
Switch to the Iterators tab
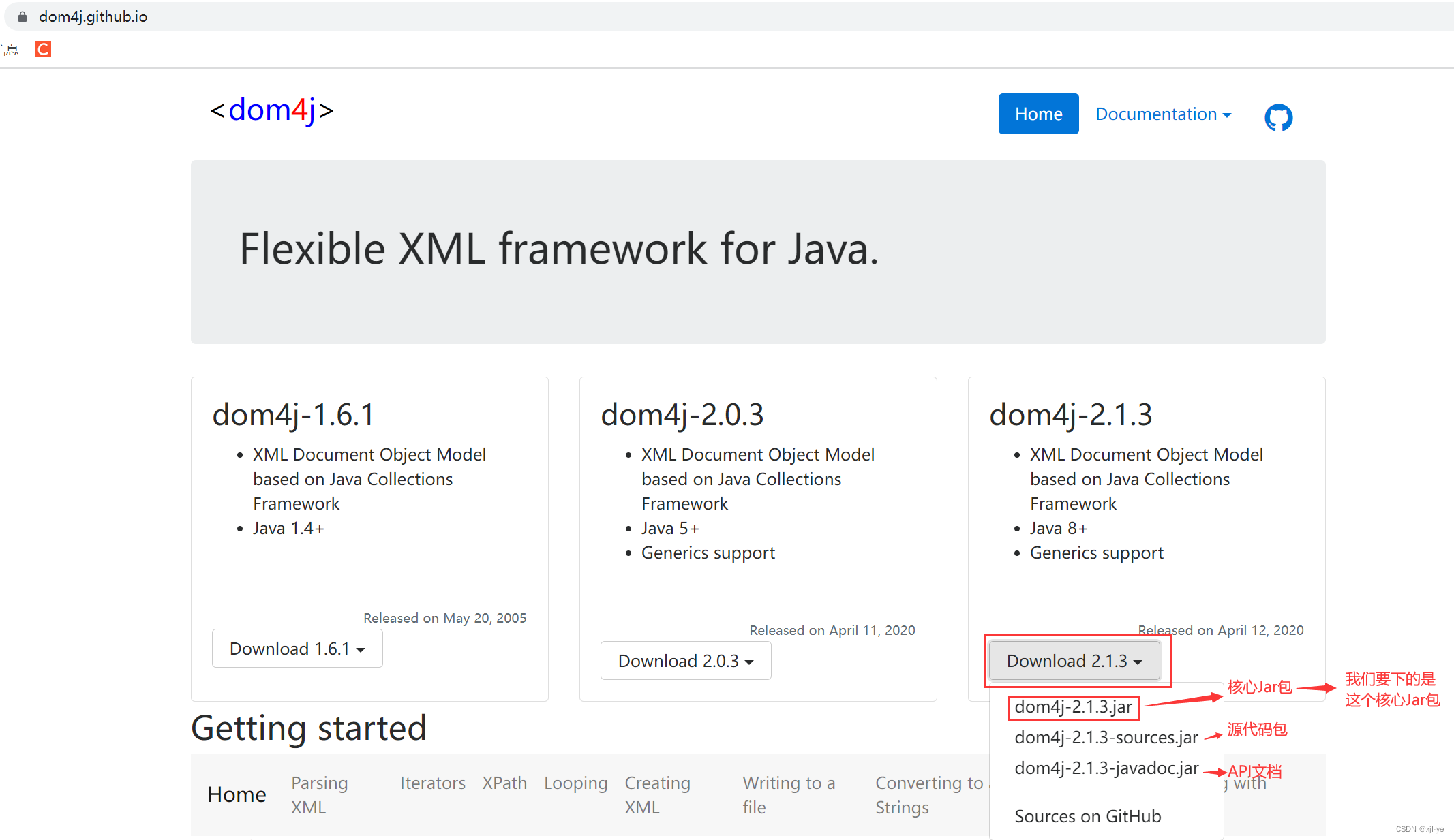[x=432, y=783]
